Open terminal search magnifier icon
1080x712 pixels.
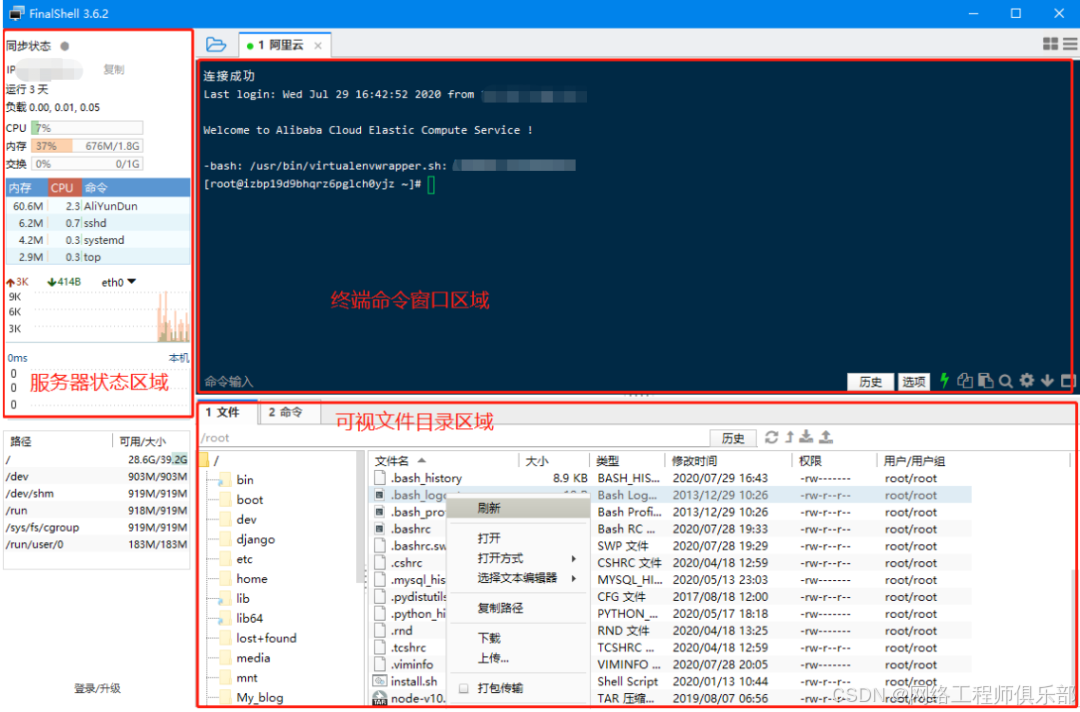point(1006,380)
